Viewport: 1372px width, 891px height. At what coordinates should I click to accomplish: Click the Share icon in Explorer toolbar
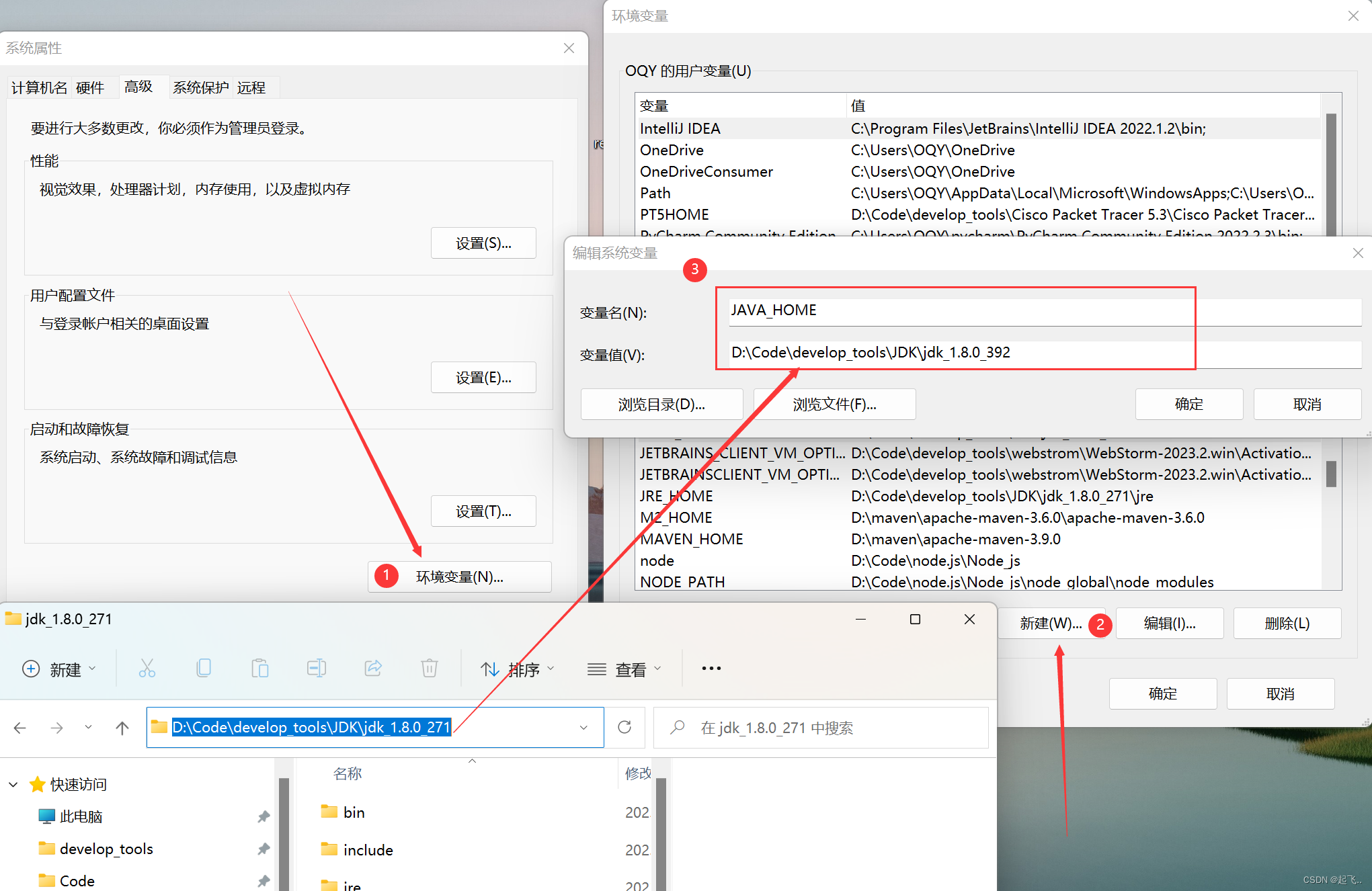[x=373, y=669]
